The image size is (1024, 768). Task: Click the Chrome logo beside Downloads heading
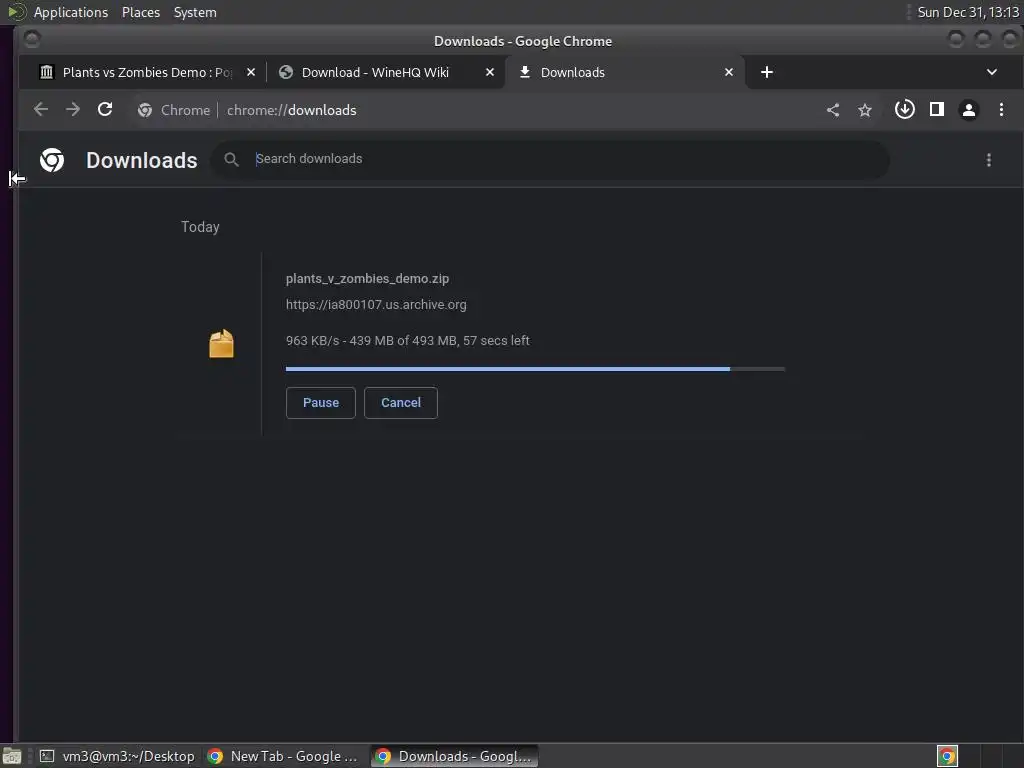[52, 160]
